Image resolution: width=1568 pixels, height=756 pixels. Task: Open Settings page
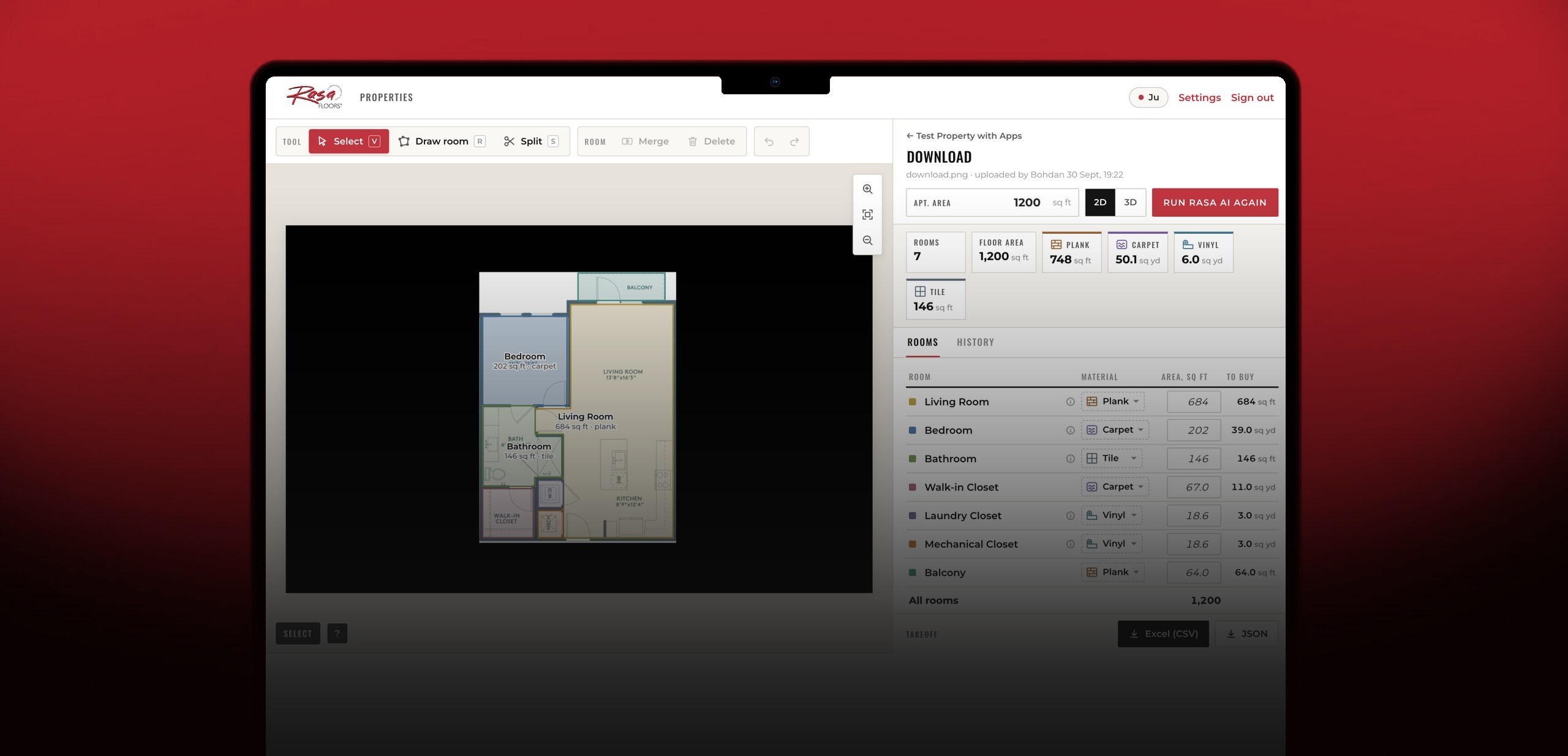coord(1199,97)
